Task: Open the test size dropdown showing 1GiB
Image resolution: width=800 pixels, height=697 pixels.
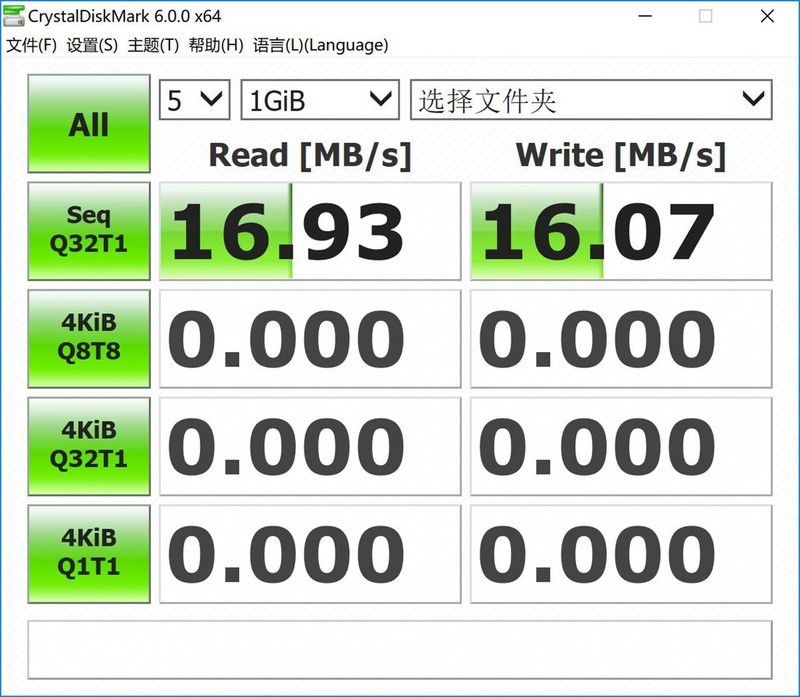Action: [318, 100]
